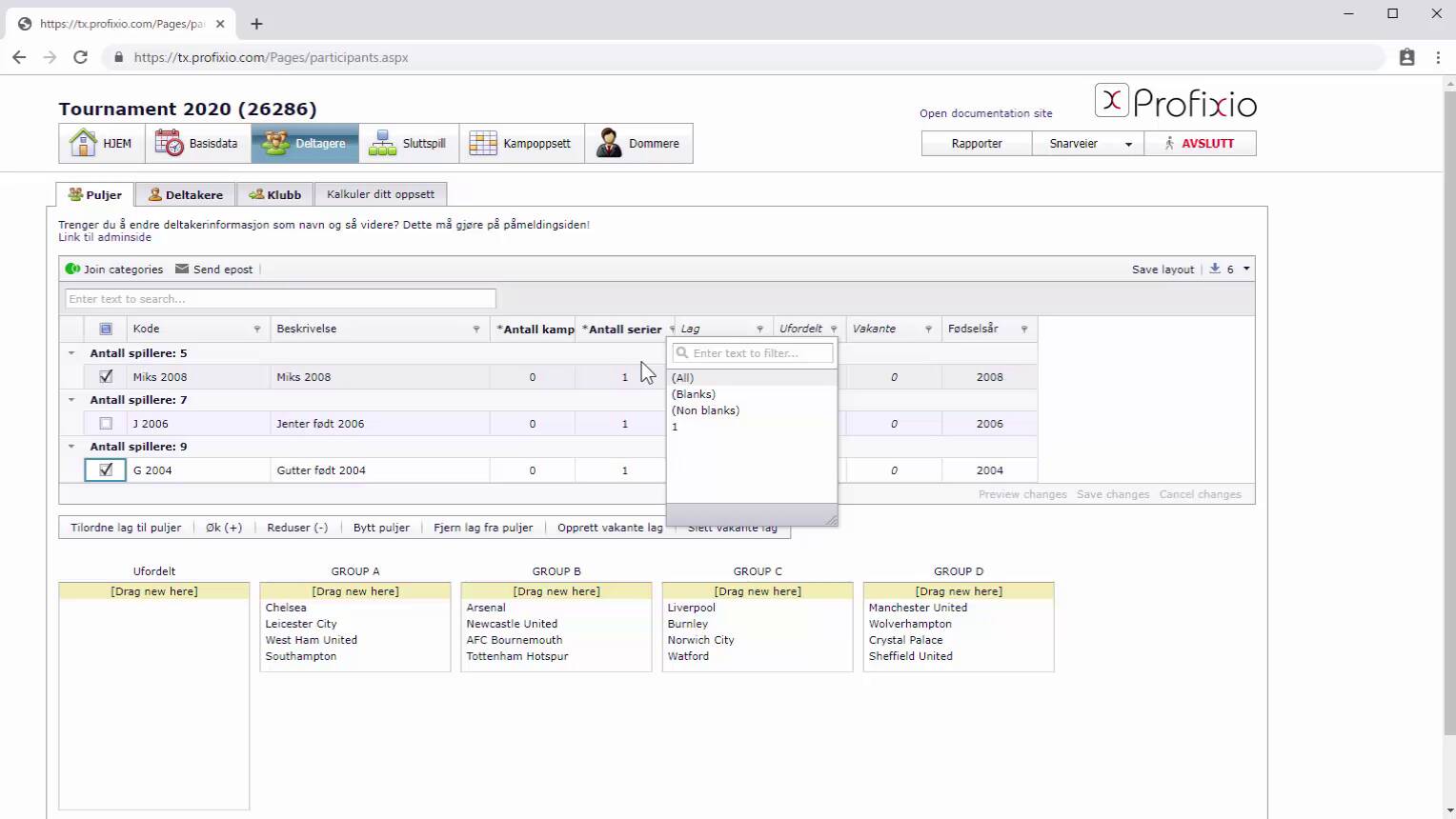Switch to the Deltakere tab

coord(186,194)
